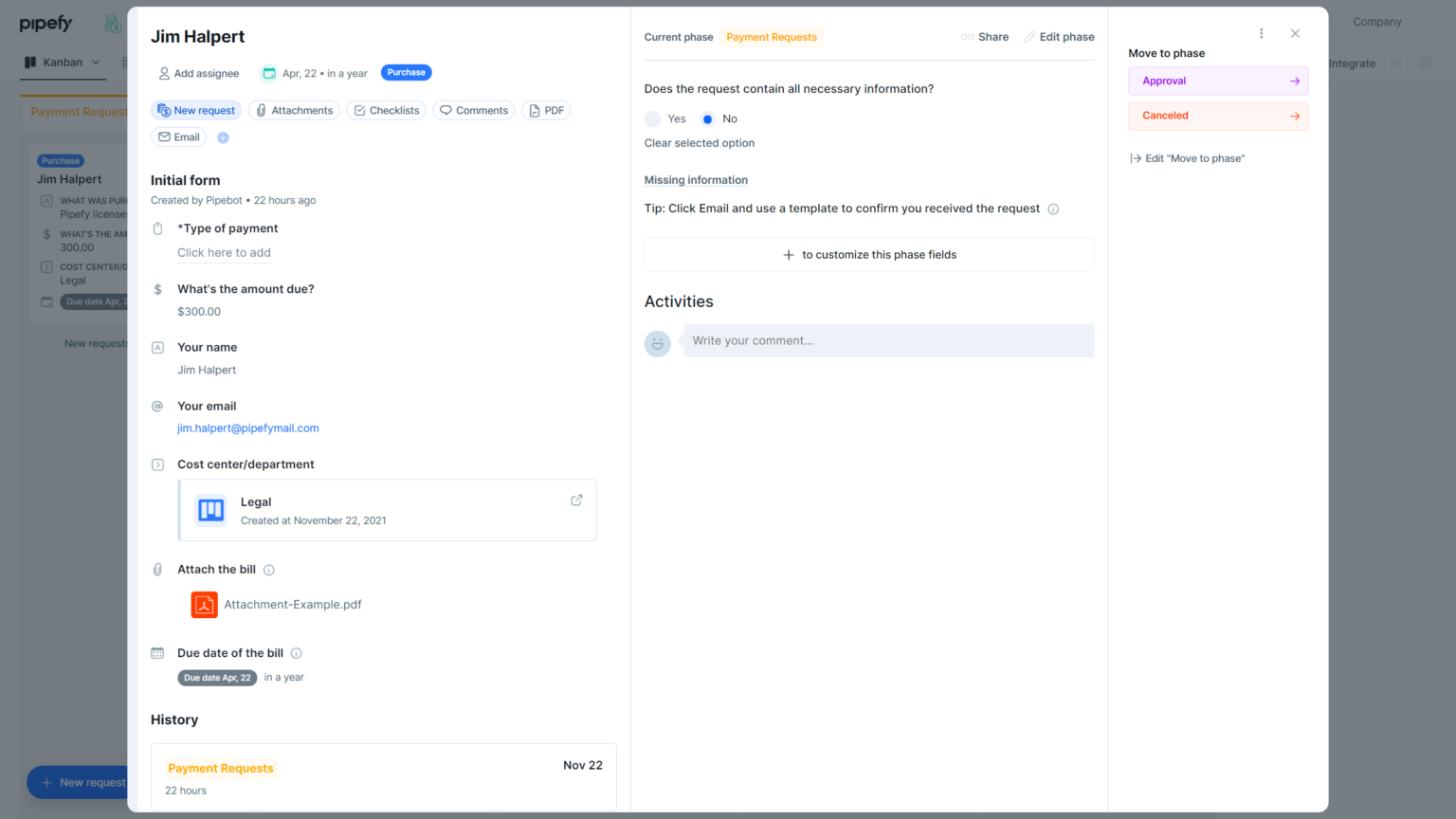Click the arrow on the Approval phase
Image resolution: width=1456 pixels, height=819 pixels.
(x=1295, y=82)
